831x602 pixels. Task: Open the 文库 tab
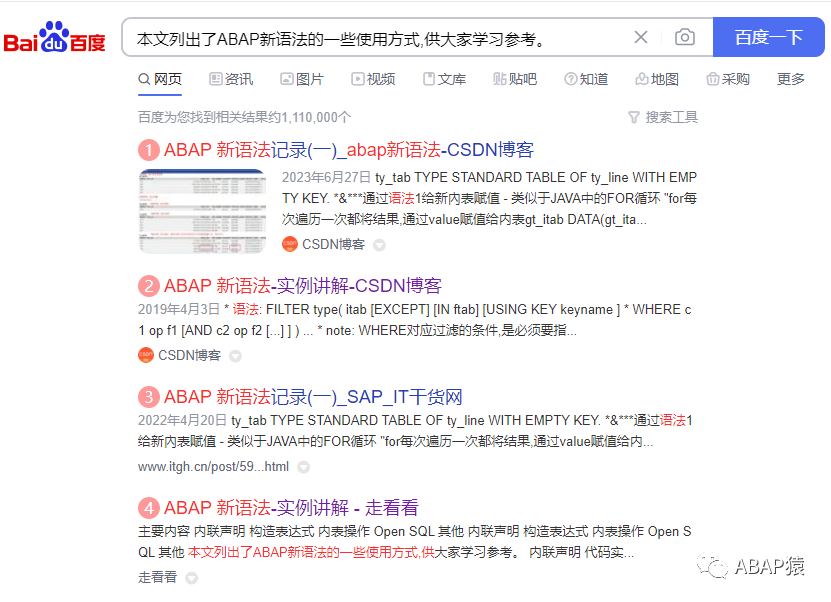point(444,79)
